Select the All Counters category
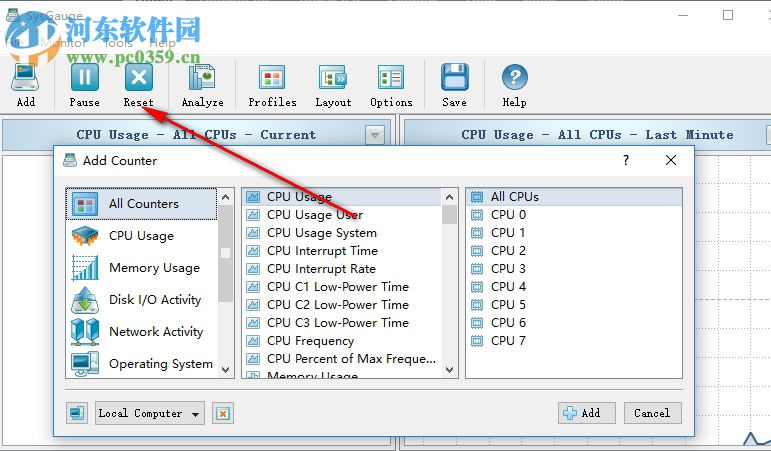 pyautogui.click(x=141, y=204)
